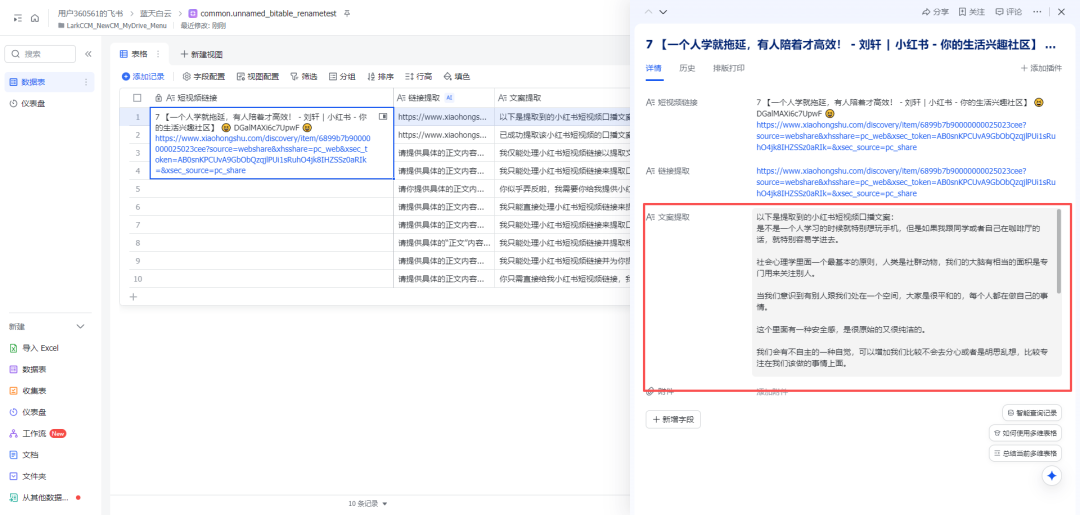
Task: Open the record panel's three-dot more menu
Action: point(1037,12)
